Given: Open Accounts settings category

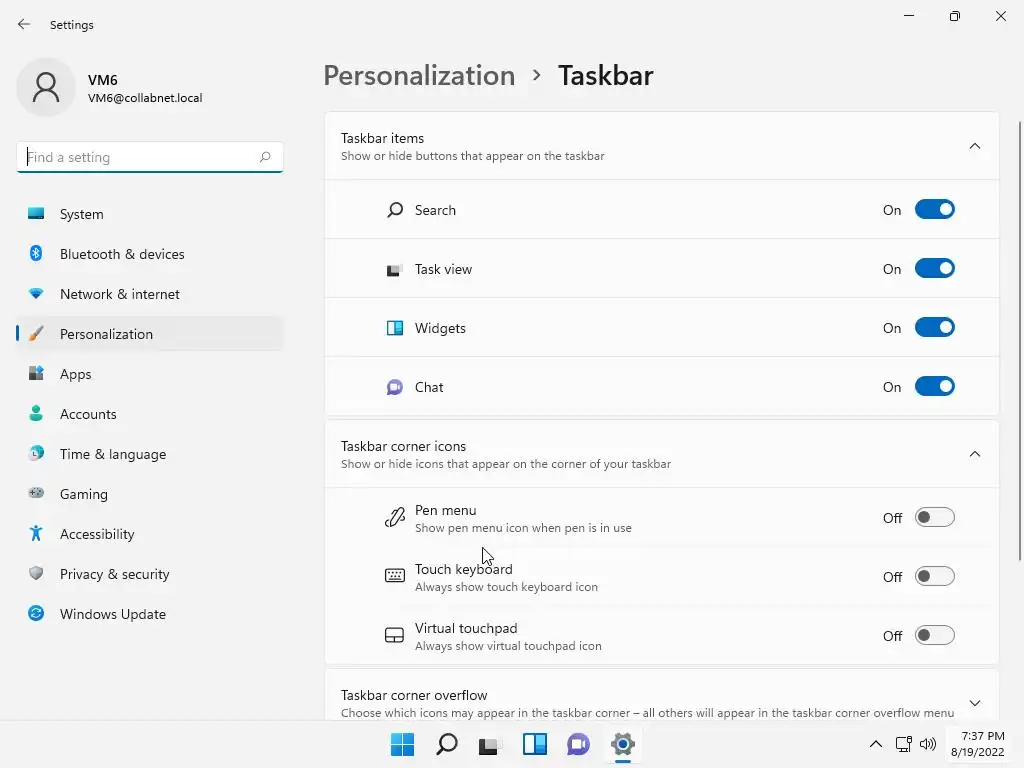Looking at the screenshot, I should pyautogui.click(x=150, y=413).
